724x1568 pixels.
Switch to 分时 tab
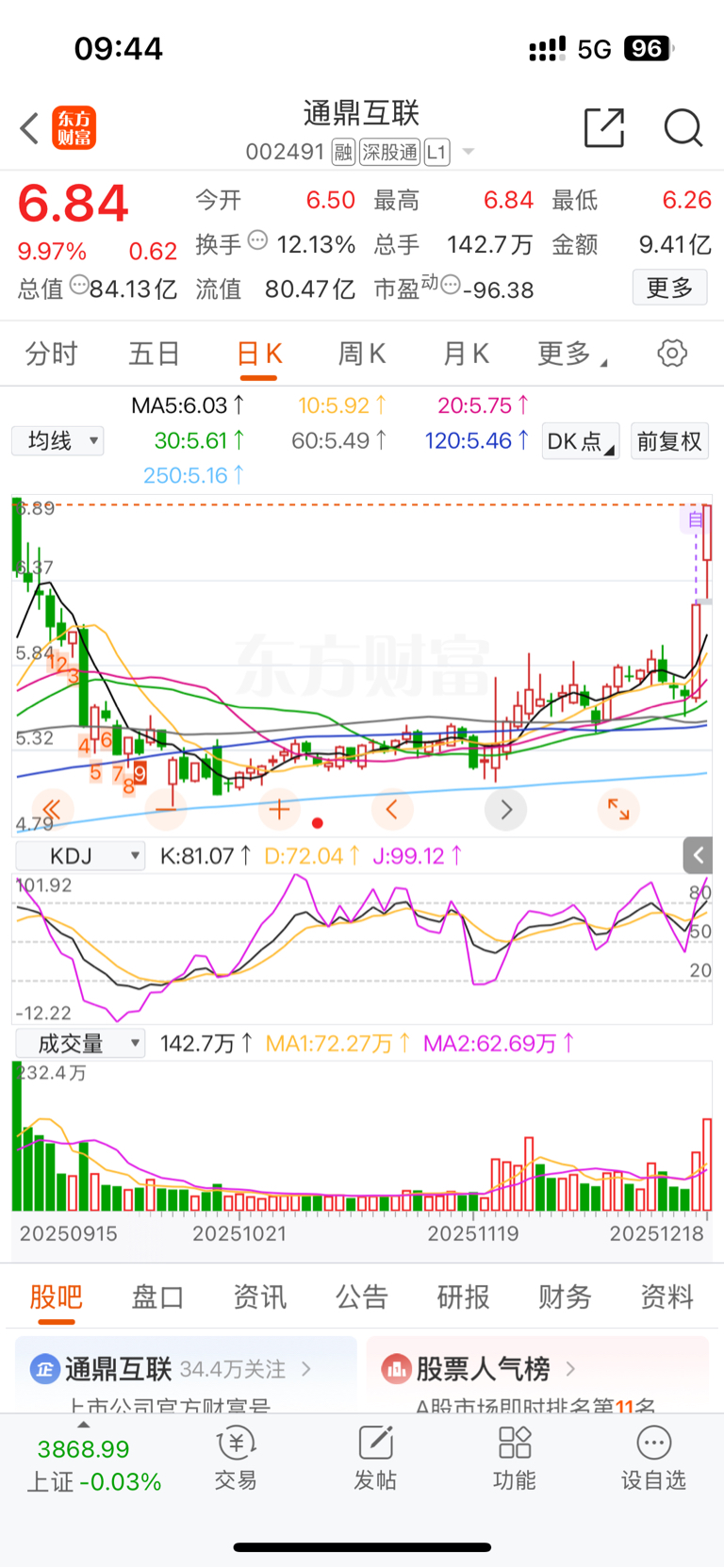(52, 354)
